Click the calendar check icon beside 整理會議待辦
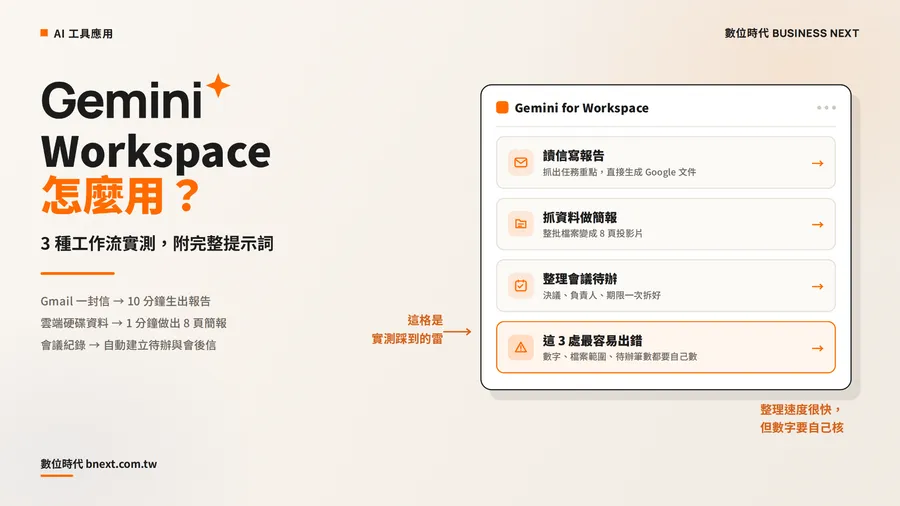The image size is (900, 506). coord(521,286)
